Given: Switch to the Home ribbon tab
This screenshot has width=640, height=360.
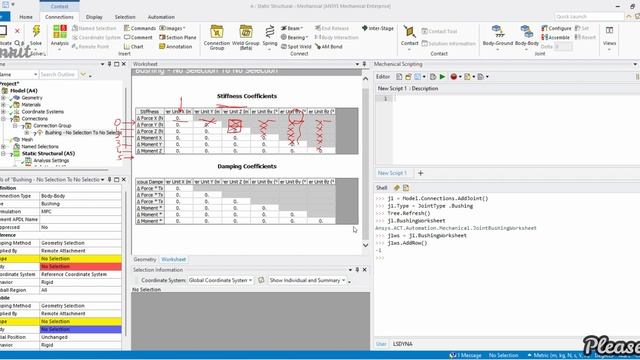Looking at the screenshot, I should coord(26,17).
